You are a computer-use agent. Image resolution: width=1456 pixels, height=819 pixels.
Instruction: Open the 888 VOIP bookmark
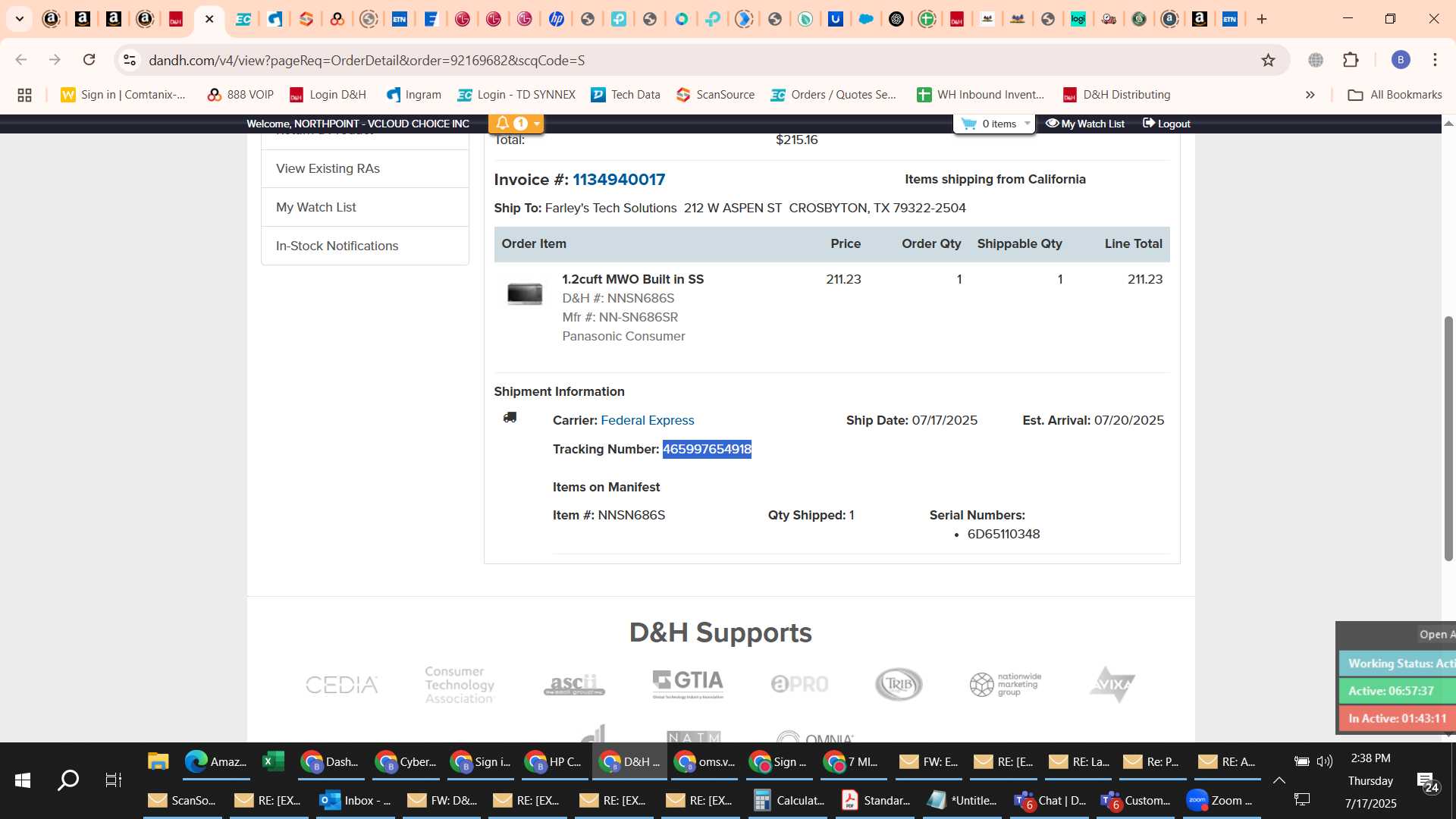click(240, 95)
